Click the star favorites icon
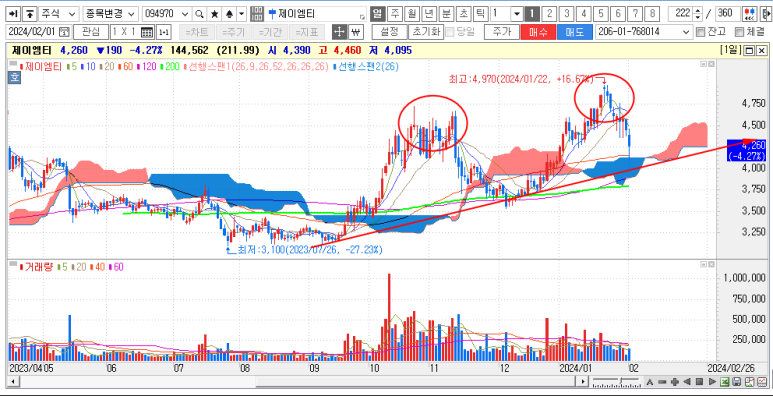Image resolution: width=773 pixels, height=396 pixels. click(x=214, y=13)
